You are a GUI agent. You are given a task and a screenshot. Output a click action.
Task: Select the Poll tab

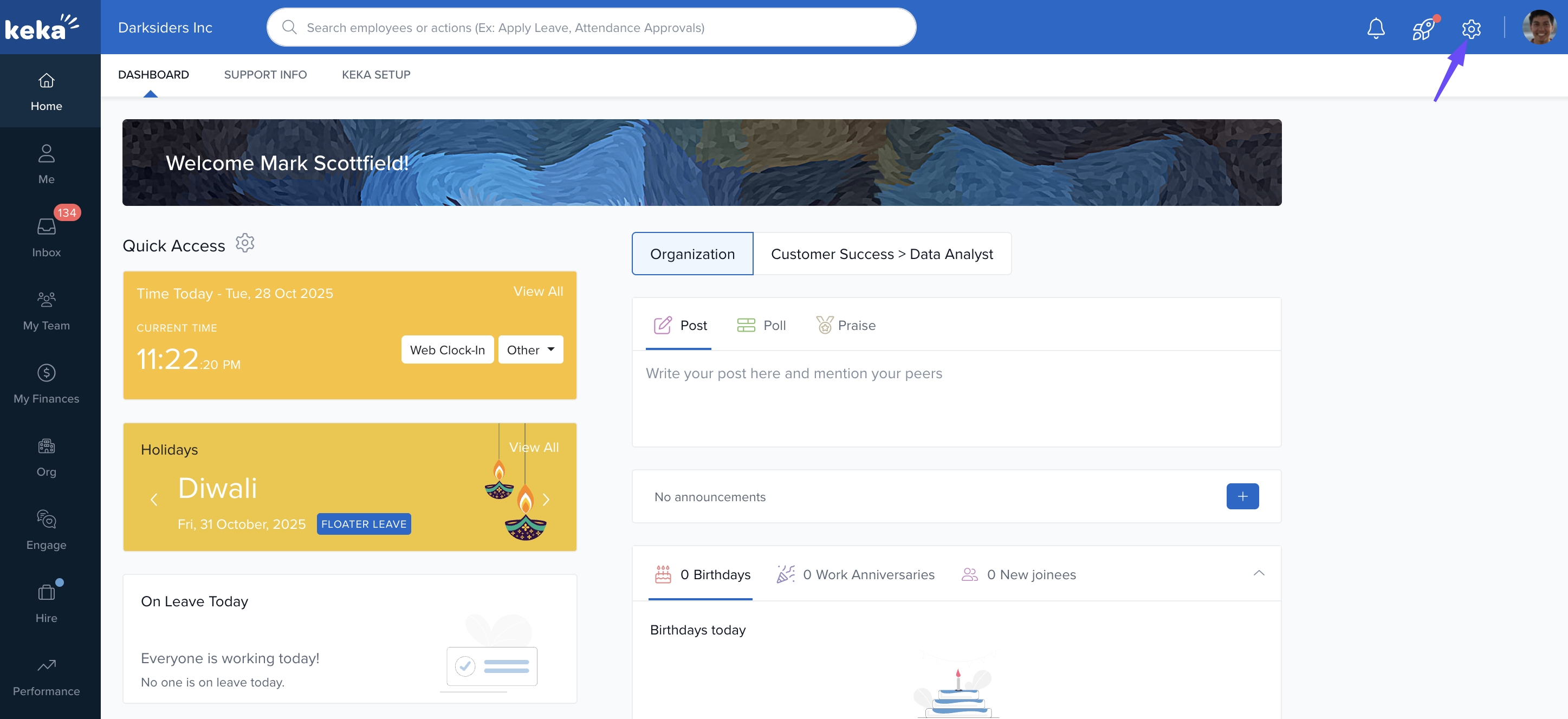click(761, 325)
